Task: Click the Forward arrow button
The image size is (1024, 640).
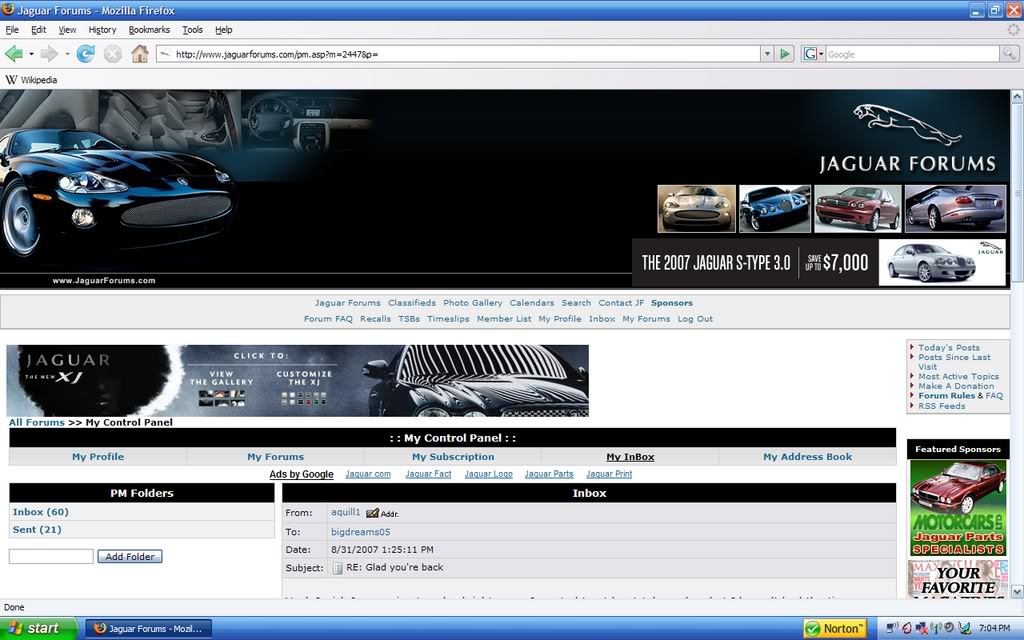Action: click(x=49, y=54)
